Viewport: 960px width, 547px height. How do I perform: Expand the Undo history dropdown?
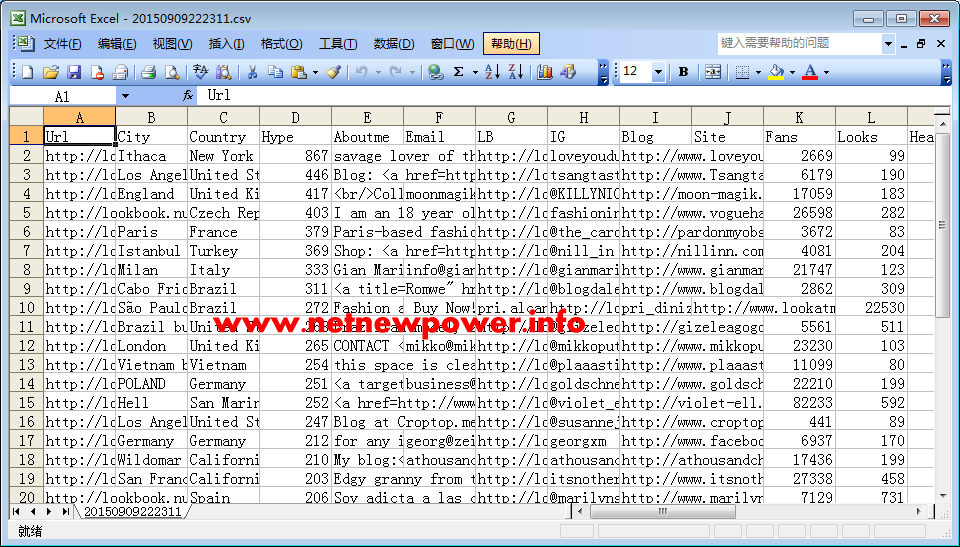pyautogui.click(x=378, y=72)
